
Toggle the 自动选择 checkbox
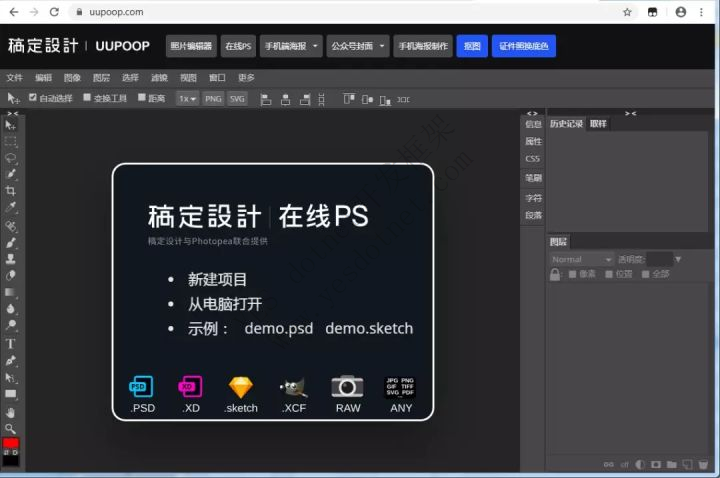click(x=33, y=97)
